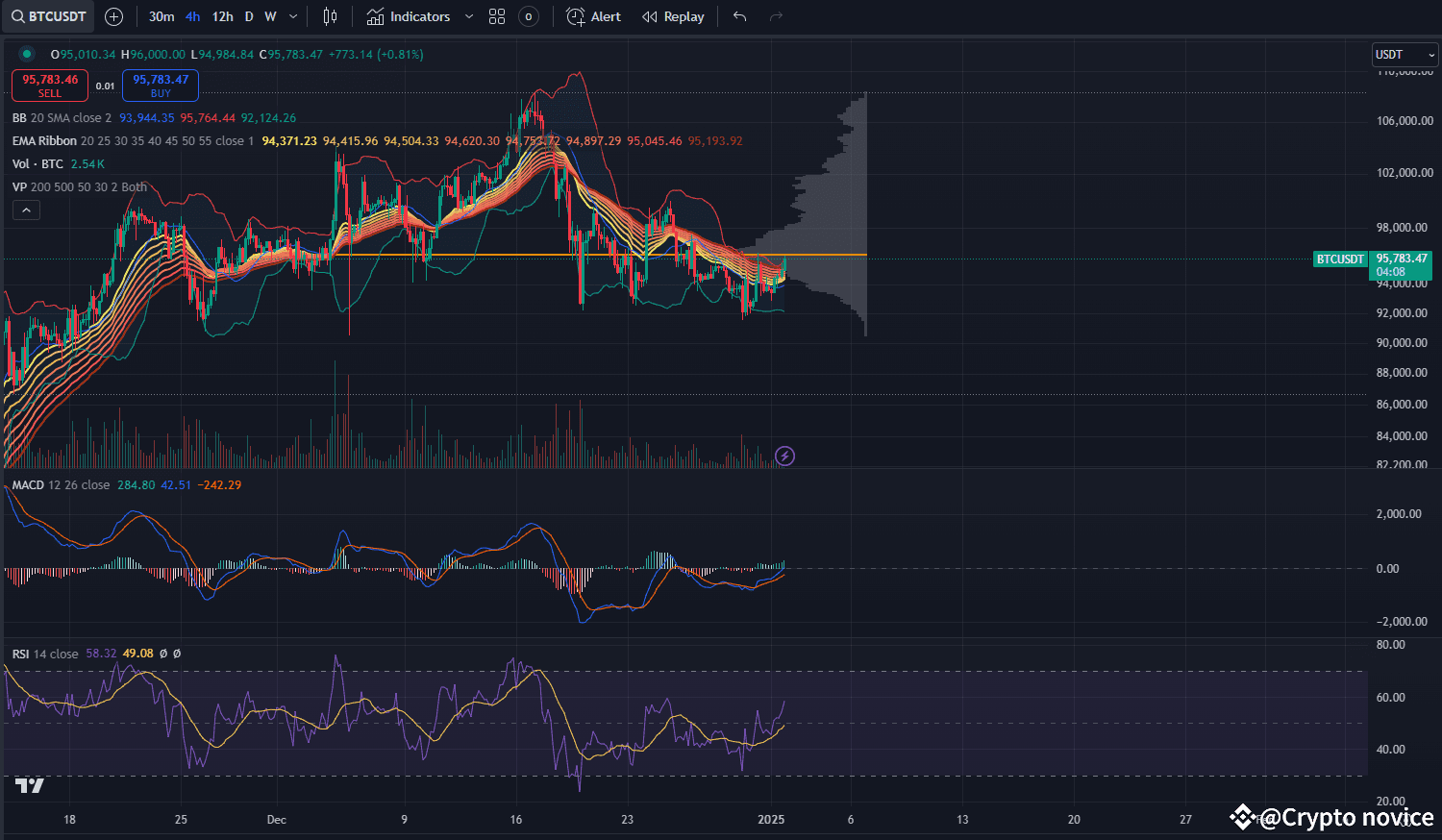Screen dimensions: 1442x840
Task: Click the red SELL price button
Action: [50, 86]
